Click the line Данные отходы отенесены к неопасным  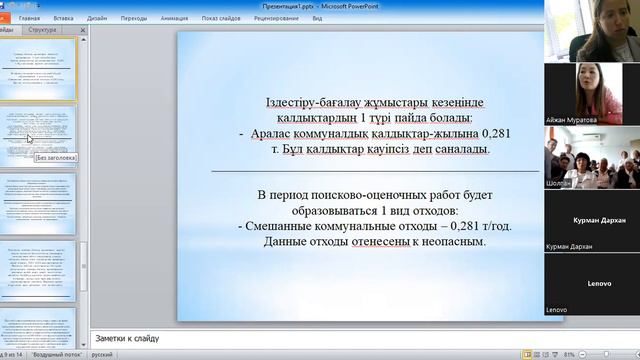[375, 242]
